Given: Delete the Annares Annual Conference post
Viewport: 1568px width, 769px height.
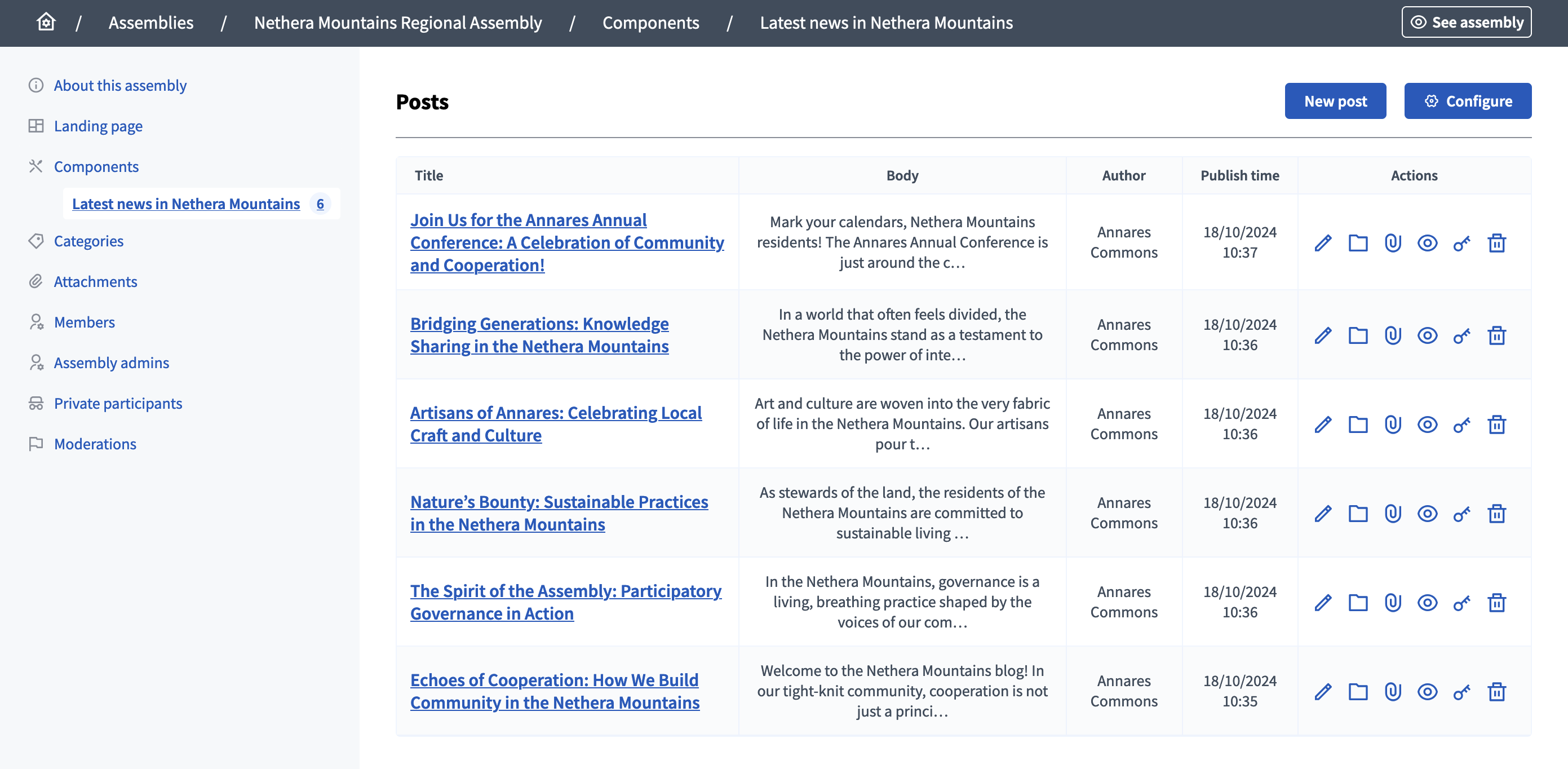Looking at the screenshot, I should 1497,243.
